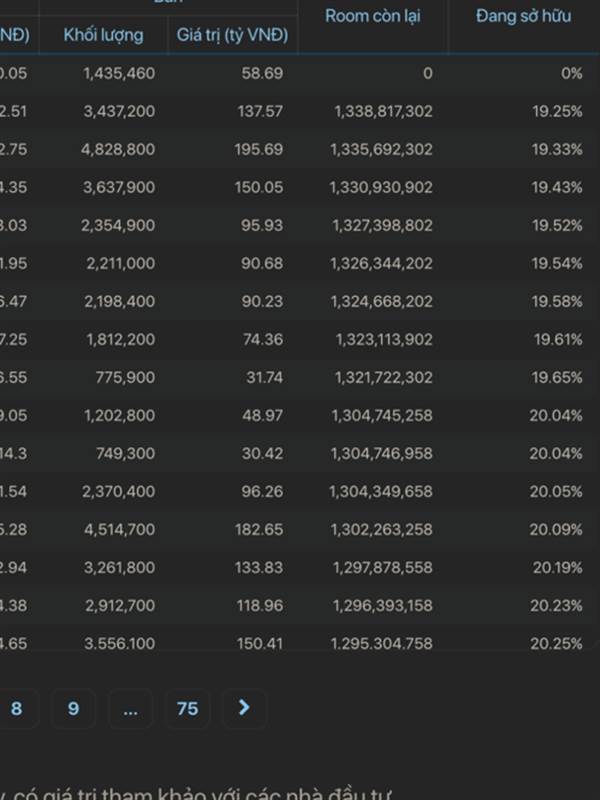Click ownership cell showing 20.19%

(557, 567)
